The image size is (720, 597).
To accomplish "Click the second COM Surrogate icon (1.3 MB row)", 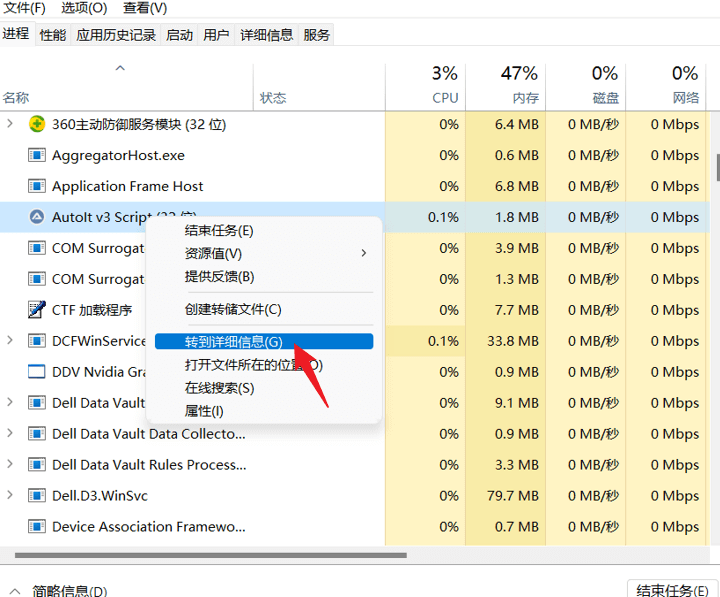I will click(x=37, y=279).
